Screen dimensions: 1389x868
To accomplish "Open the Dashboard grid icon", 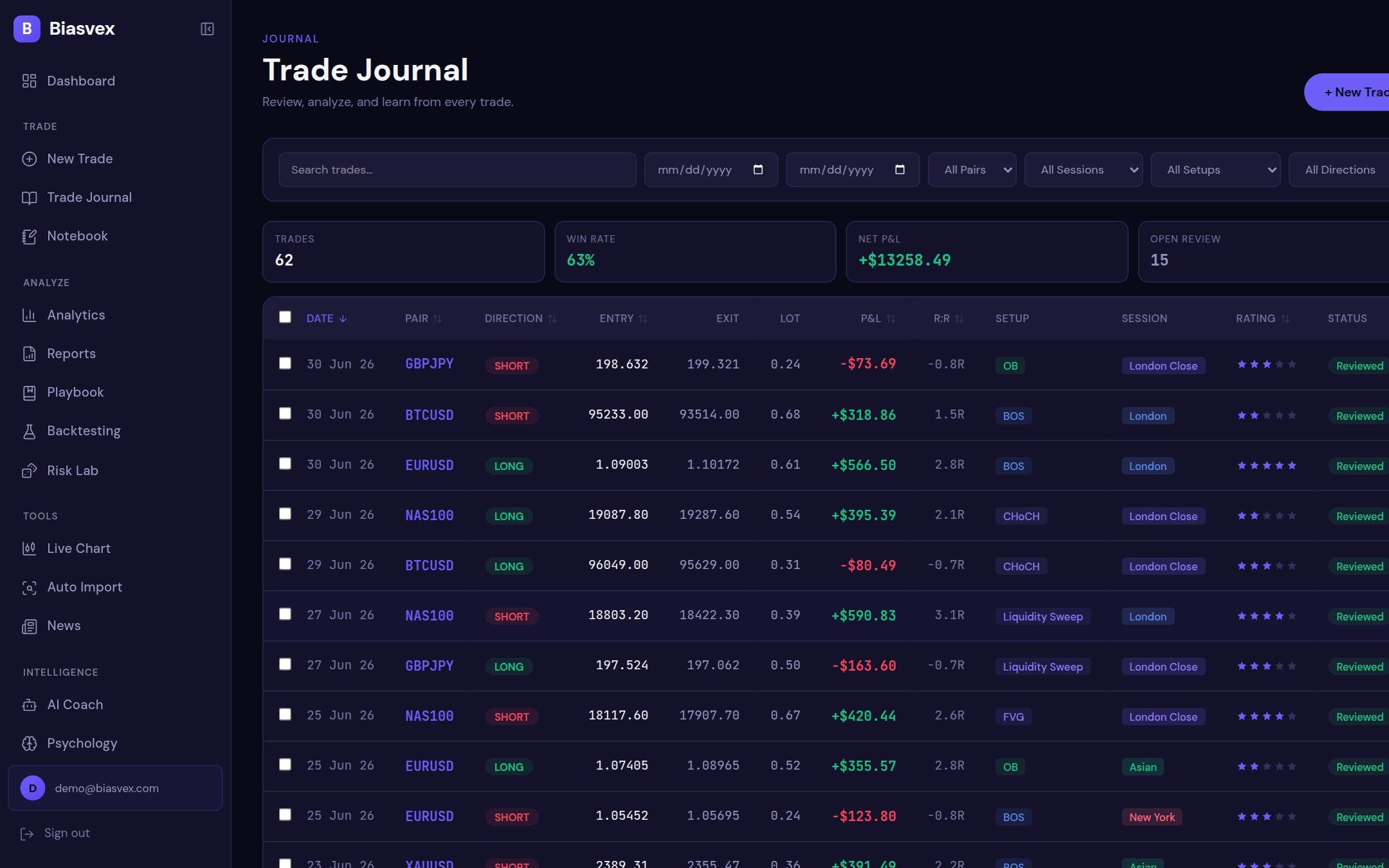I will (30, 81).
